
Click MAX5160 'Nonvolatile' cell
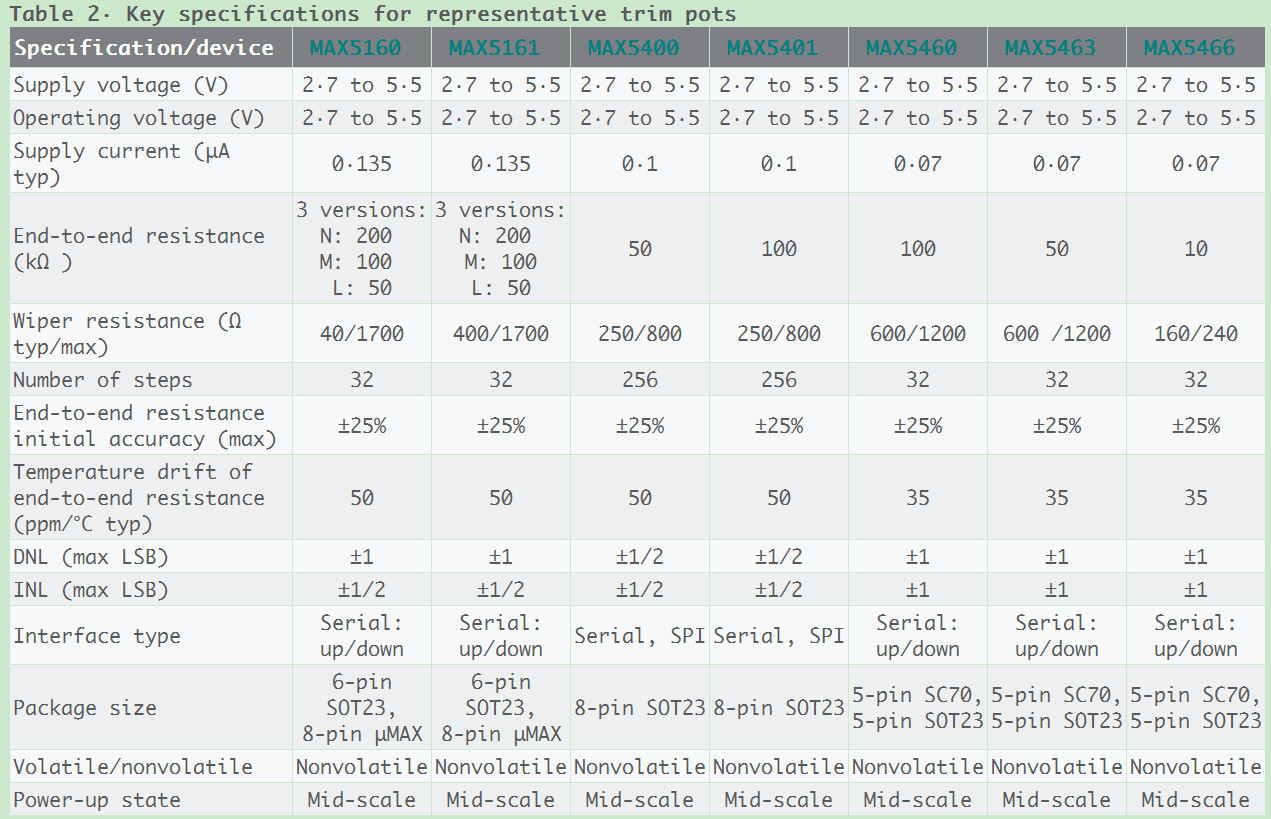point(362,767)
